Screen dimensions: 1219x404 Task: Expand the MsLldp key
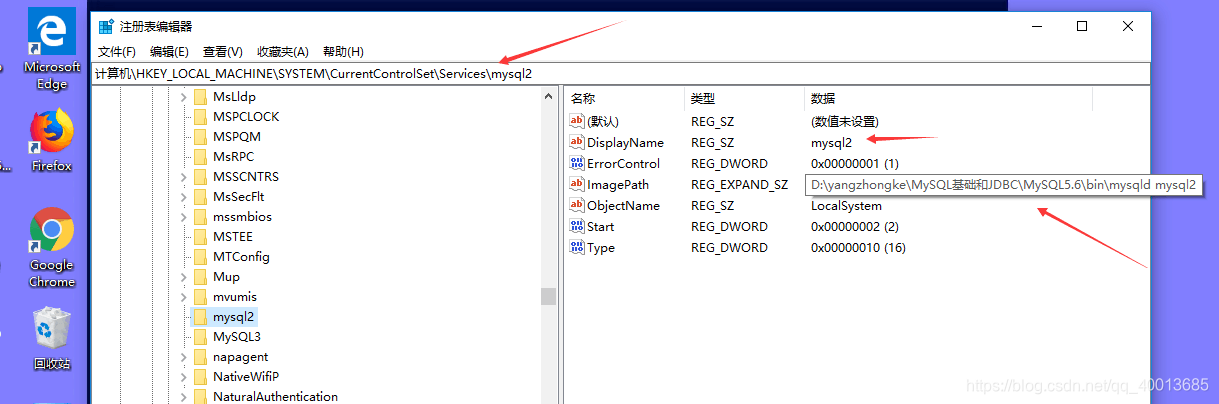pyautogui.click(x=183, y=97)
